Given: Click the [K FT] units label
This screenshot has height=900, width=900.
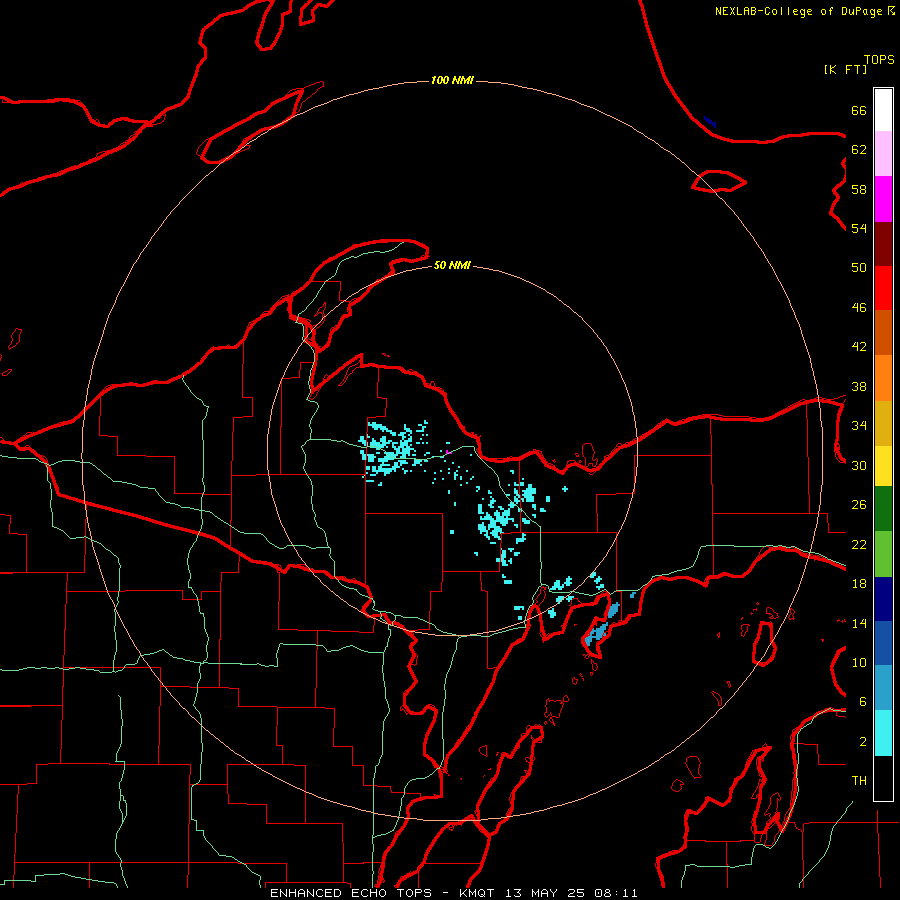Looking at the screenshot, I should 845,69.
